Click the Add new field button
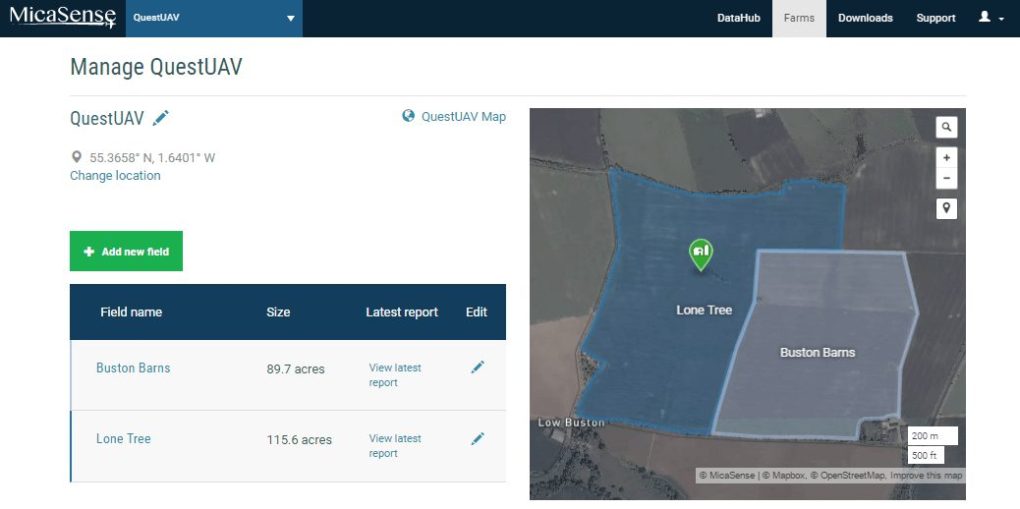Screen dimensions: 1020x509 [126, 251]
